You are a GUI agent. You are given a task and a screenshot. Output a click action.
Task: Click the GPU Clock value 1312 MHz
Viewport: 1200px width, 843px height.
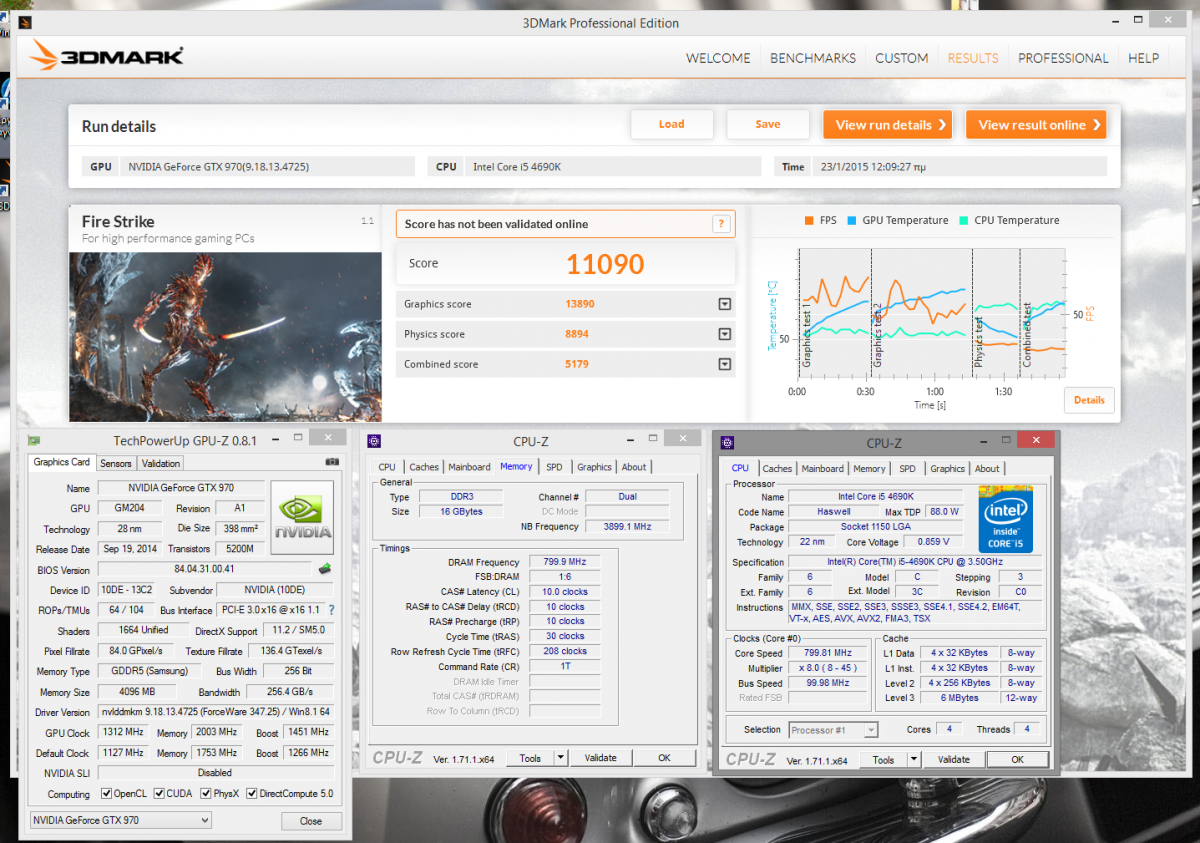(124, 733)
